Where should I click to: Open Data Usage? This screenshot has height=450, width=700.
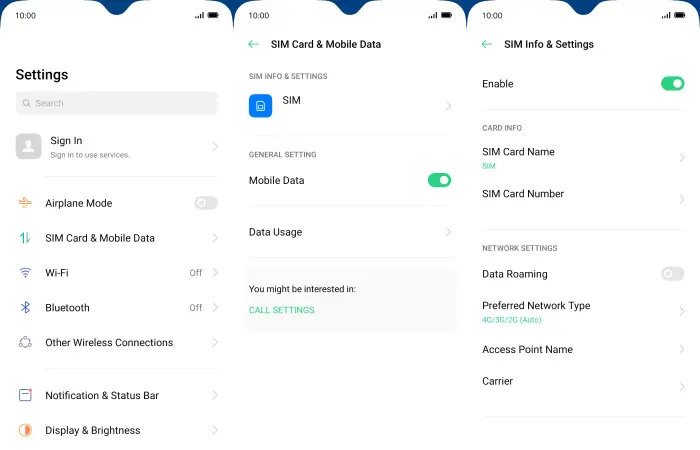point(350,232)
